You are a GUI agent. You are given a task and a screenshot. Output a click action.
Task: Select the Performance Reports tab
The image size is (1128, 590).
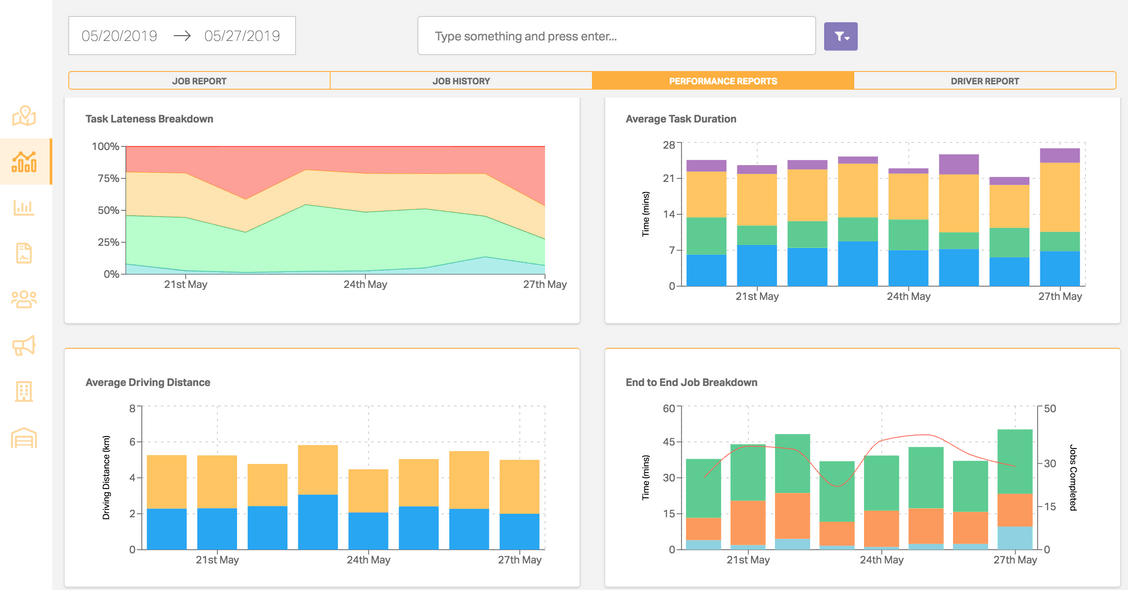point(723,81)
